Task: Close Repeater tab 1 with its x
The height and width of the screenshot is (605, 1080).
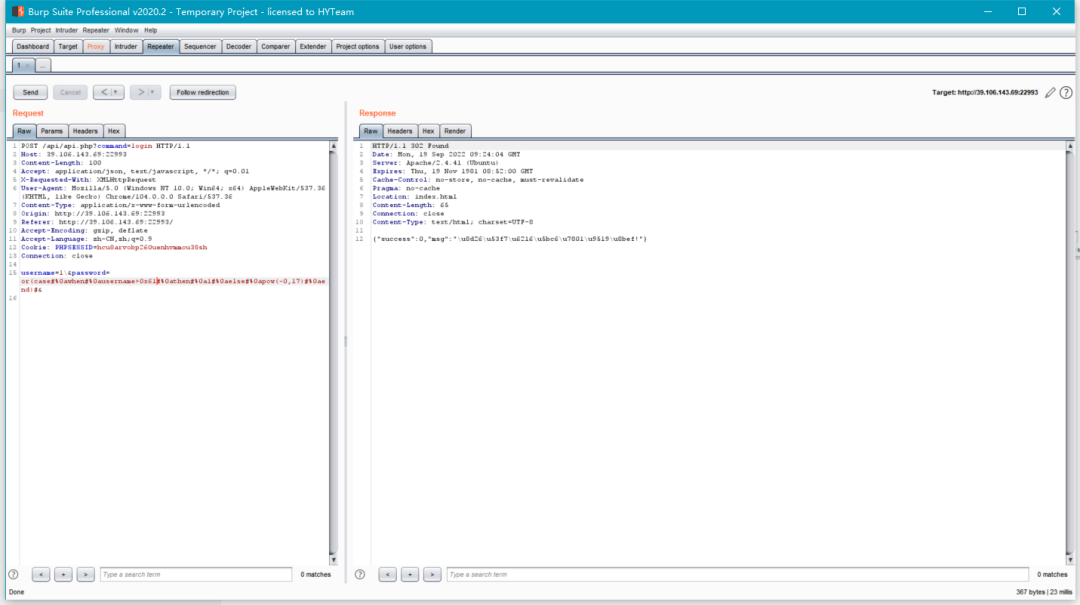Action: point(28,65)
